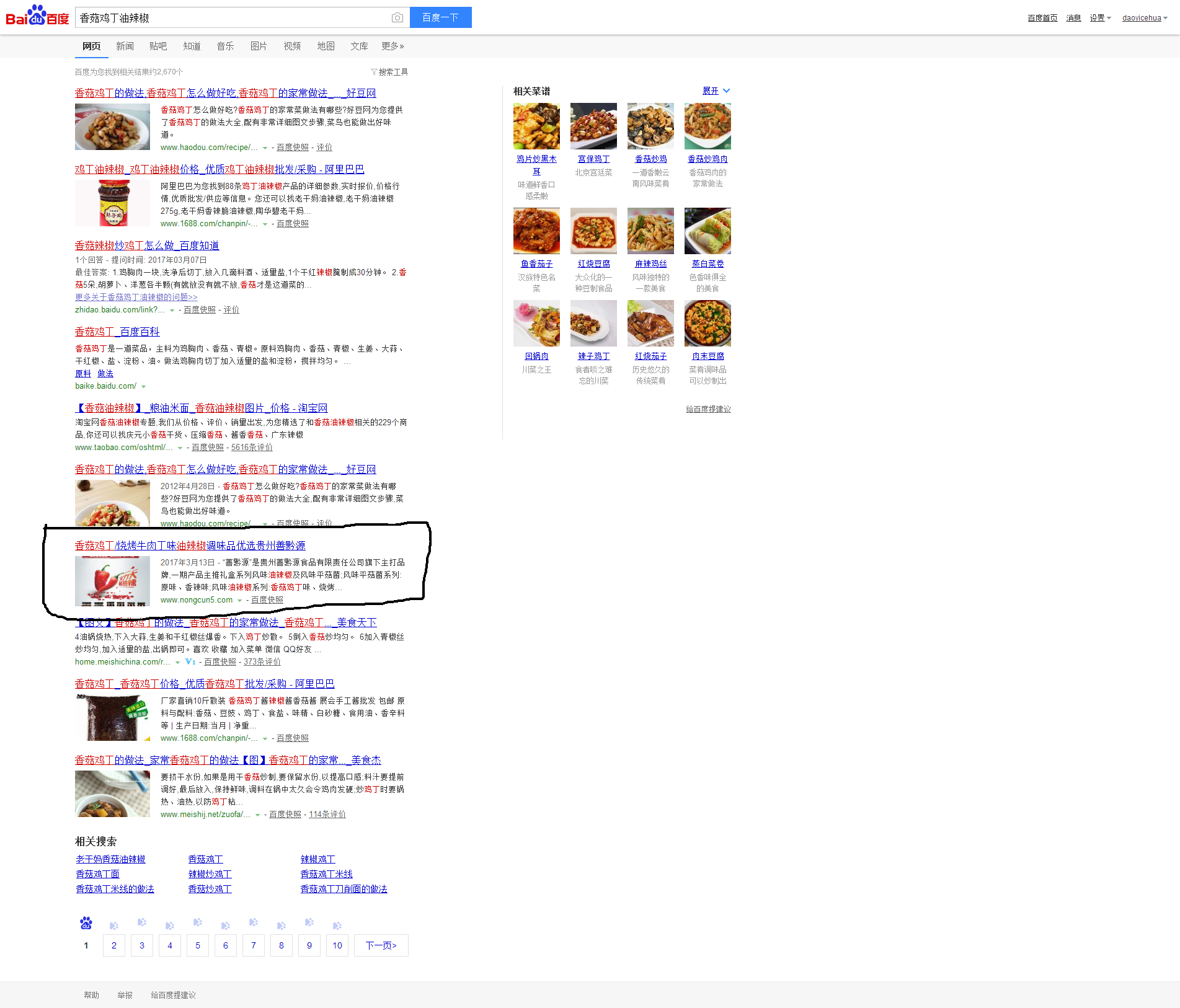Search related 老干妈香菇油辣椒

pos(110,859)
